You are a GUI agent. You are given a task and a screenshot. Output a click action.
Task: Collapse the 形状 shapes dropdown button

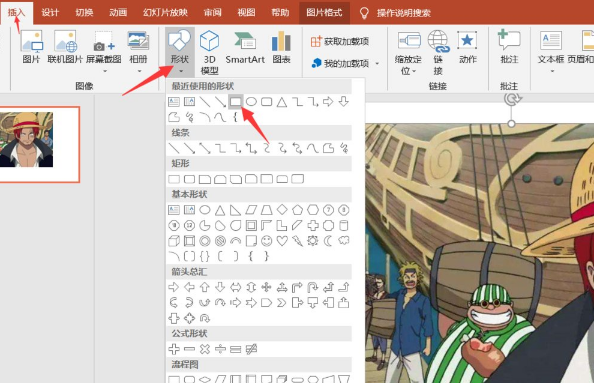coord(180,52)
